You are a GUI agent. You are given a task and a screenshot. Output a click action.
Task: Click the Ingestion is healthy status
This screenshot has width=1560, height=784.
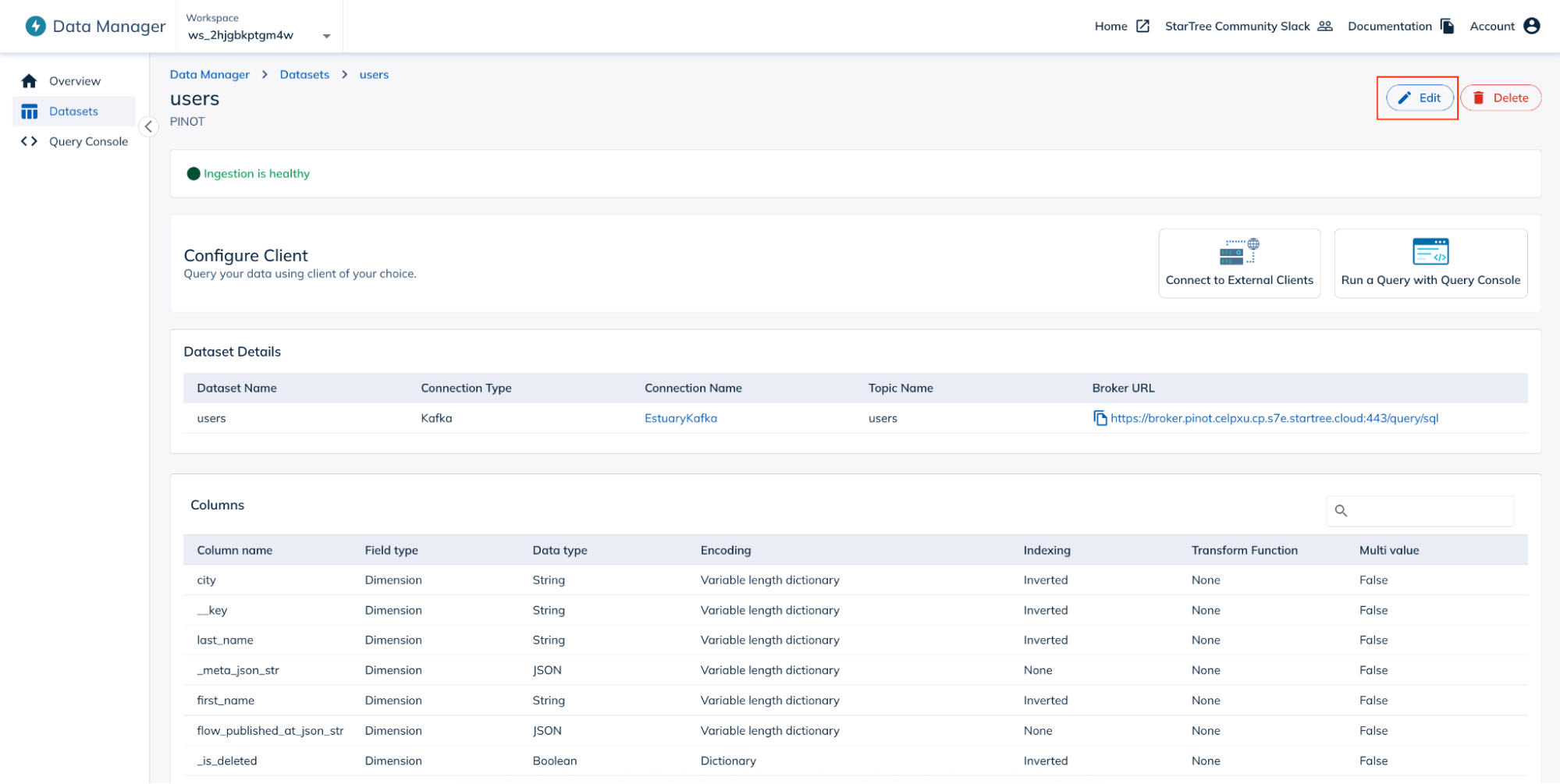(248, 174)
